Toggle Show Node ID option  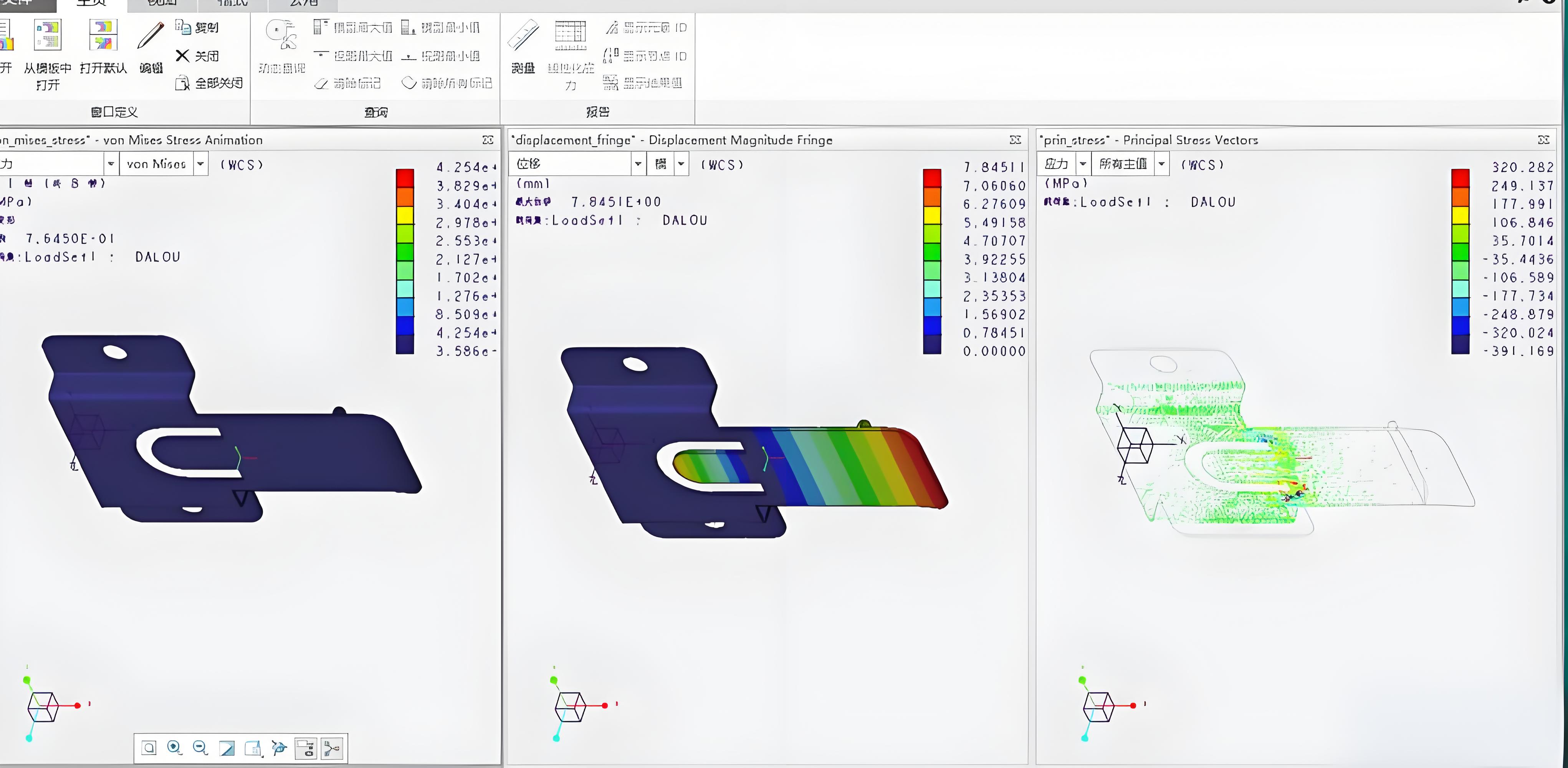click(x=646, y=56)
